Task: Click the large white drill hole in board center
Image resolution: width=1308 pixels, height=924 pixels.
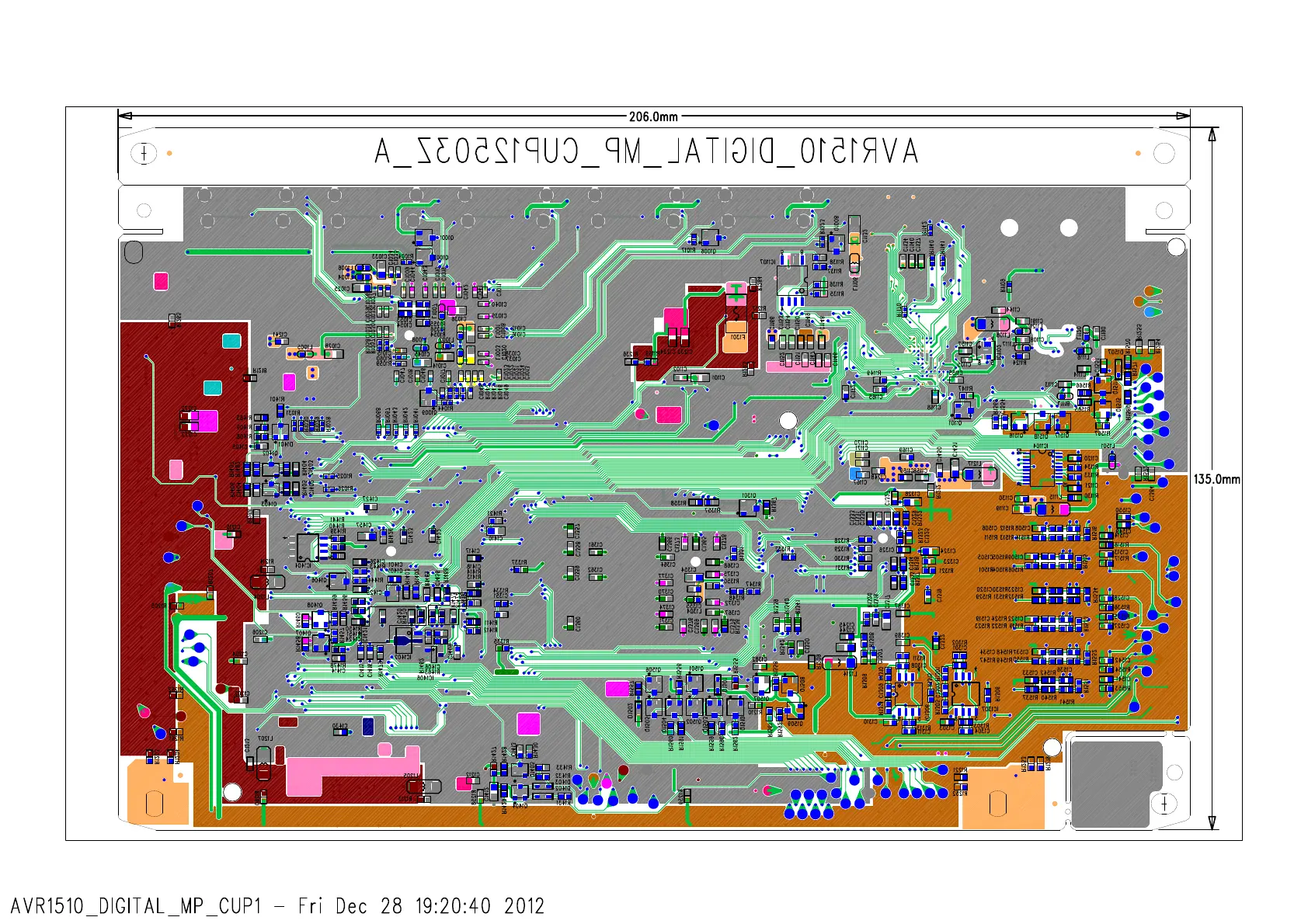Action: pyautogui.click(x=788, y=420)
